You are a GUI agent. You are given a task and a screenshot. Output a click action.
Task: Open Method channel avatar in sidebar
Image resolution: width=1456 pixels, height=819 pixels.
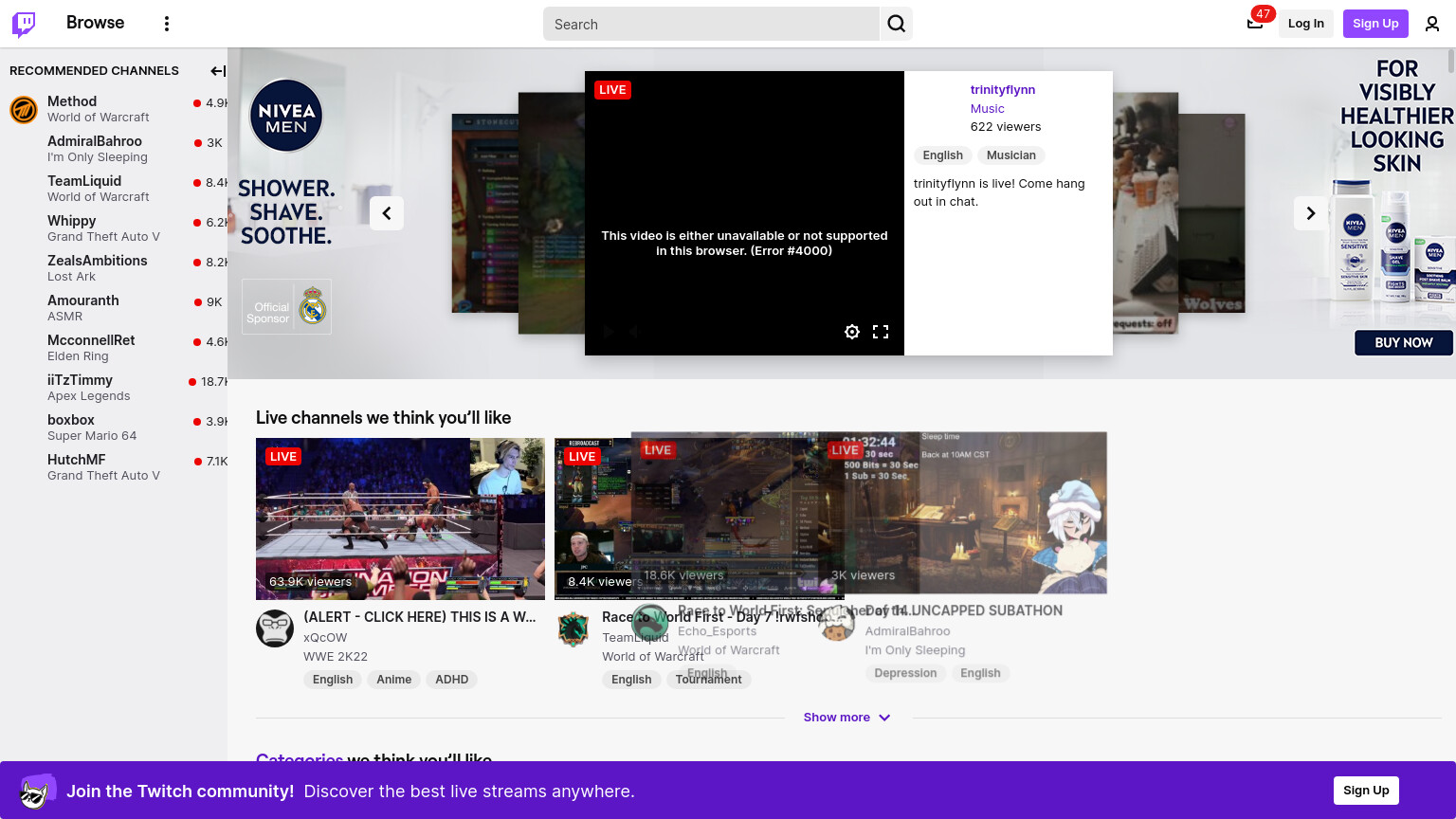[24, 109]
